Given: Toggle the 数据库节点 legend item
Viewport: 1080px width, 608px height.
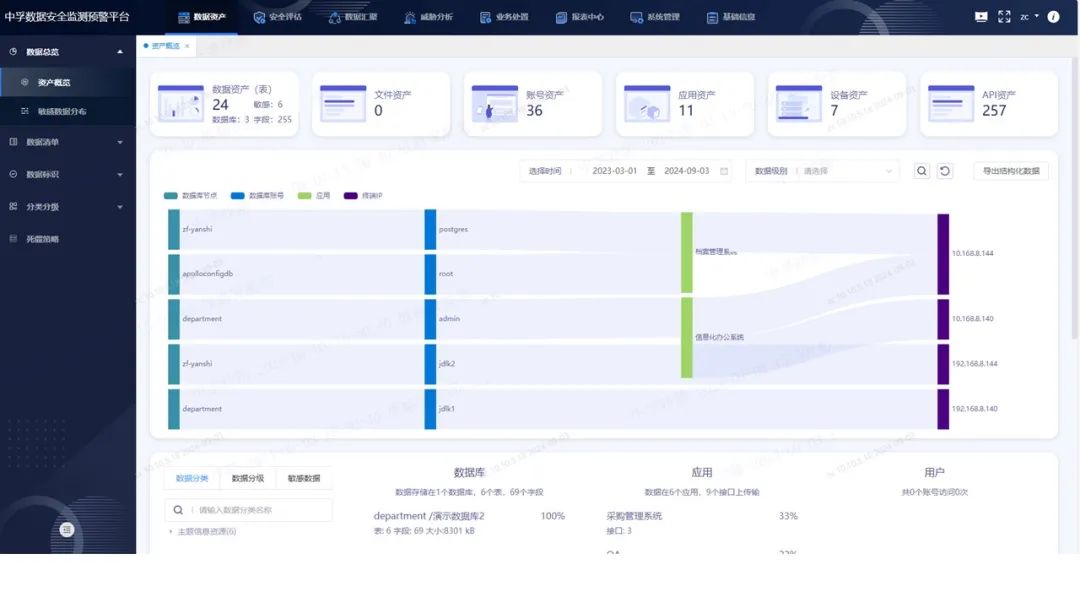Looking at the screenshot, I should (x=190, y=196).
